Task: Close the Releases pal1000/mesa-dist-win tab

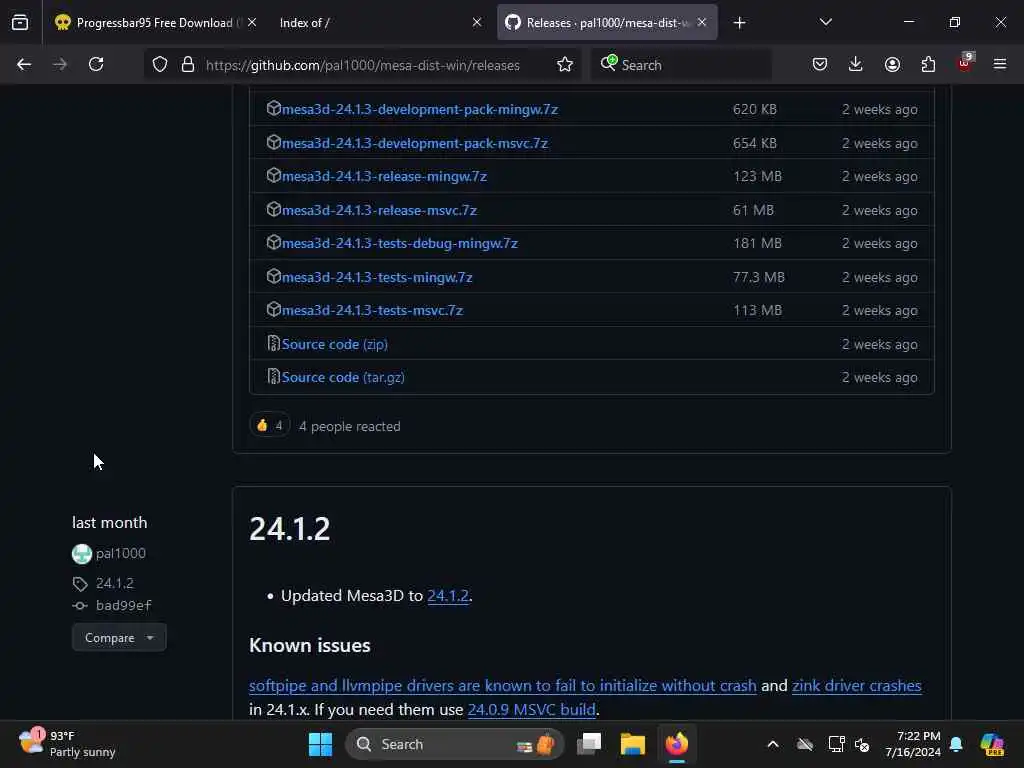Action: (702, 23)
